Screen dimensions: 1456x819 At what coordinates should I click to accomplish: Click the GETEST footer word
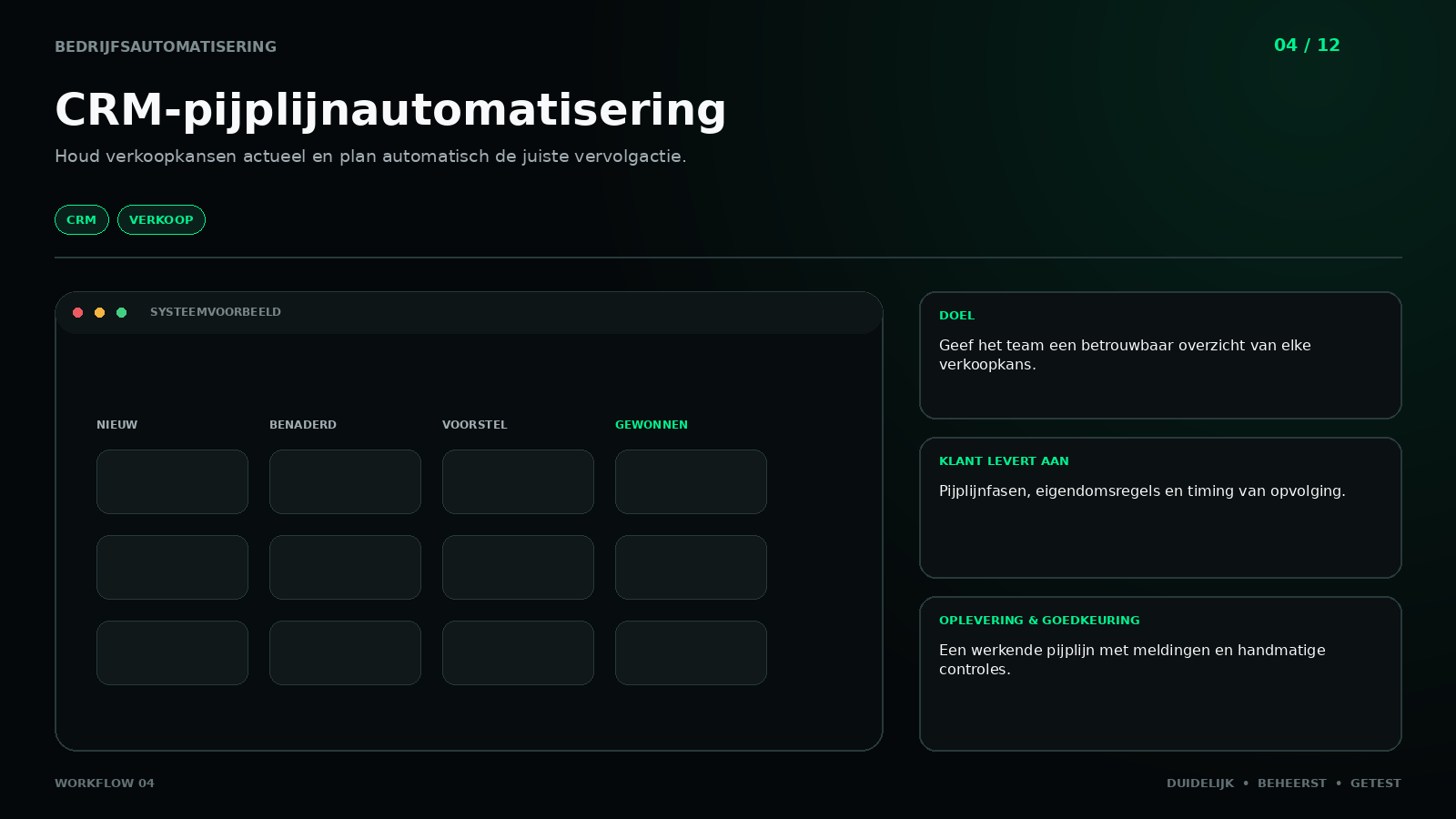click(1376, 784)
